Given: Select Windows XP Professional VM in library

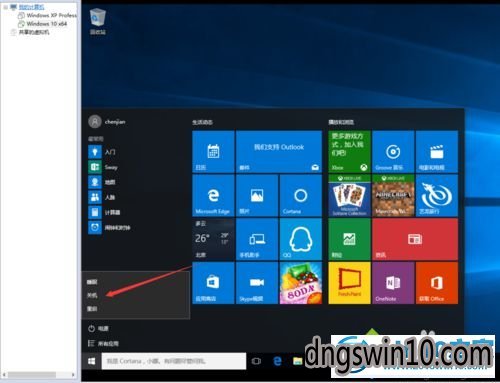Looking at the screenshot, I should point(47,15).
